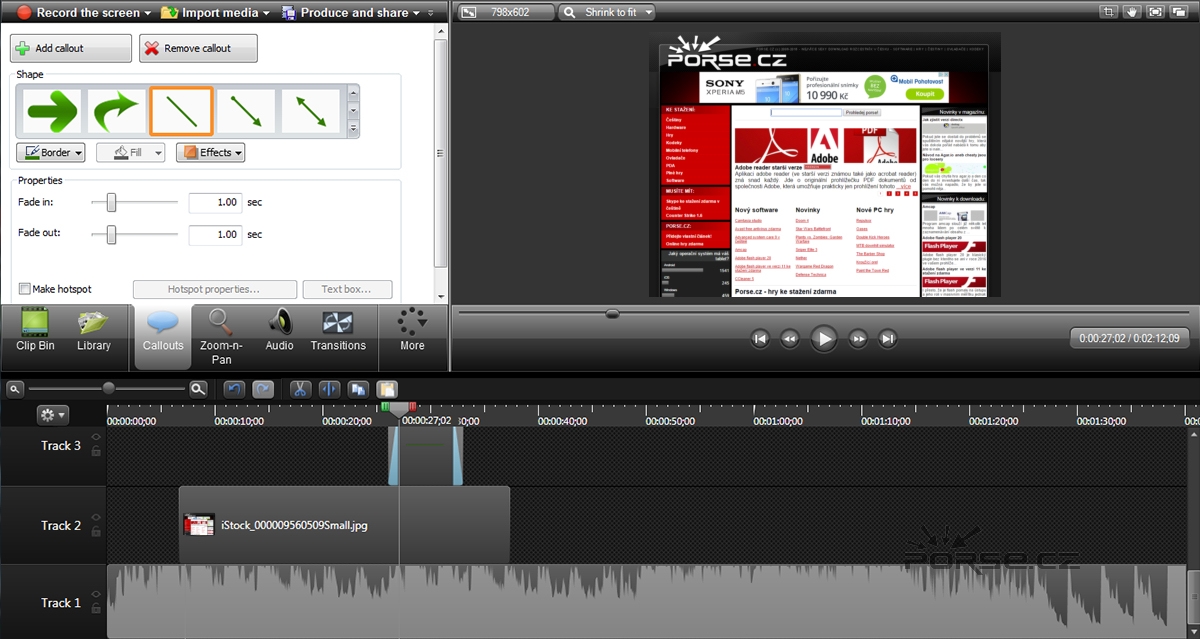
Task: Expand the More tools menu
Action: coord(412,333)
